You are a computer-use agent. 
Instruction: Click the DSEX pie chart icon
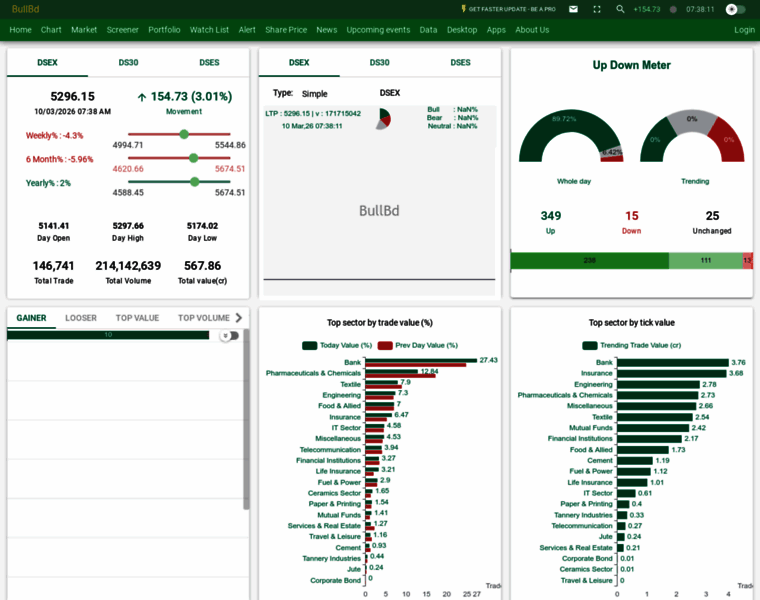(383, 119)
